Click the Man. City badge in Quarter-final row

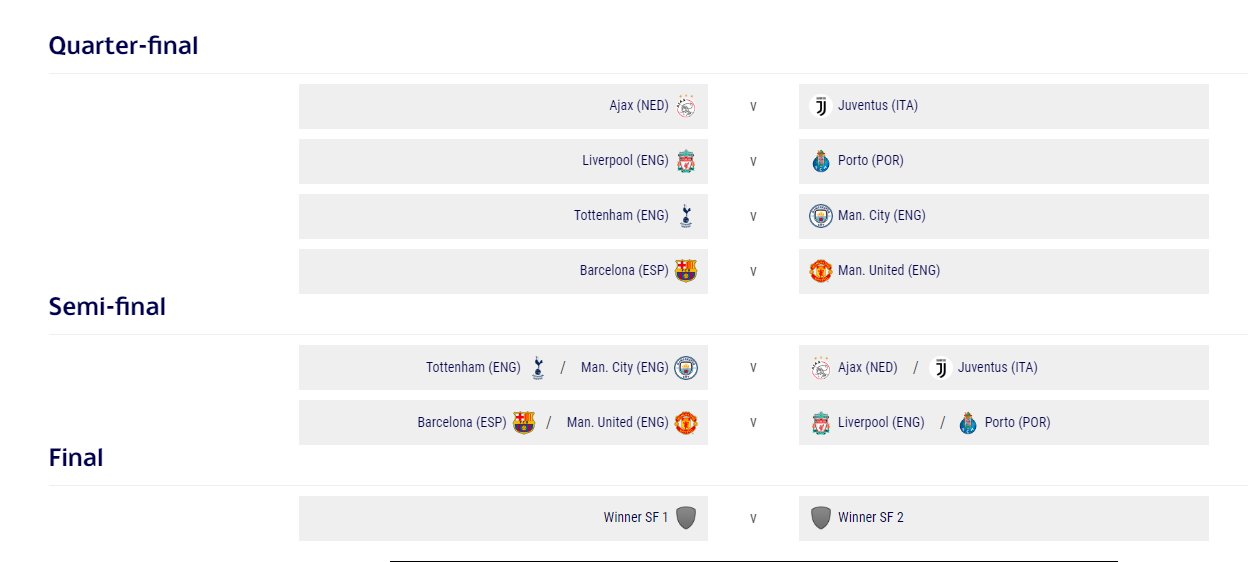[x=821, y=216]
